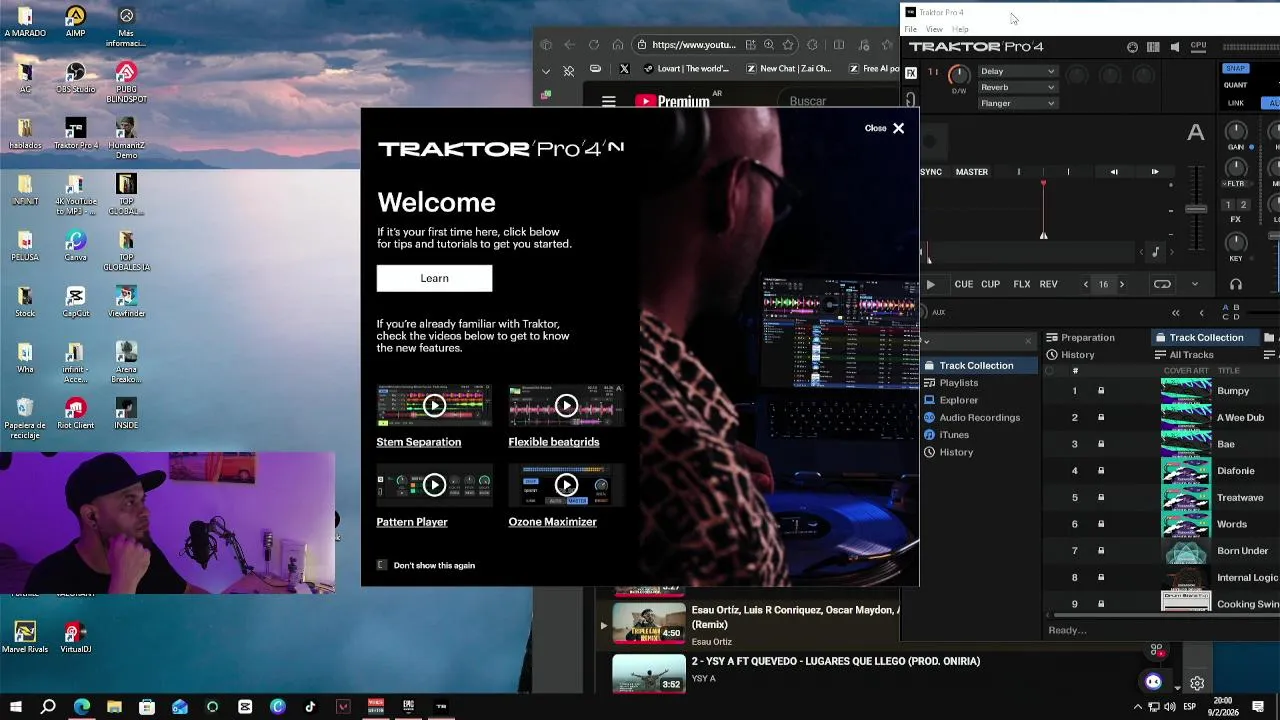The image size is (1280, 720).
Task: Open the All Tracks favorite tab
Action: [x=1184, y=355]
